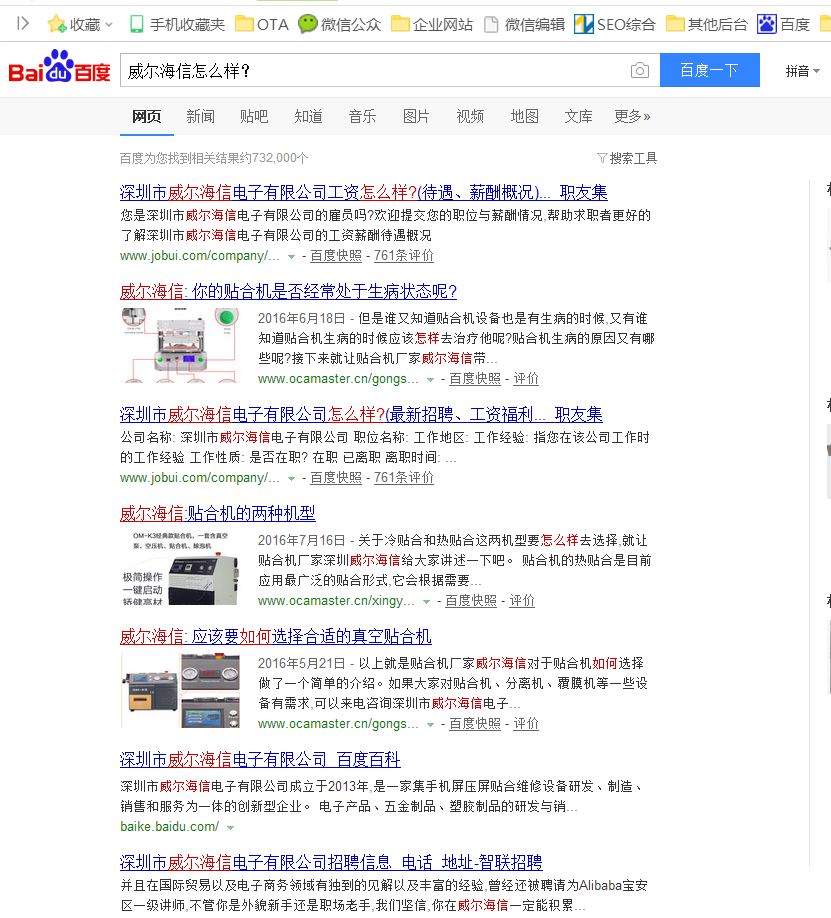Open image search camera icon
The image size is (831, 918).
pyautogui.click(x=640, y=70)
